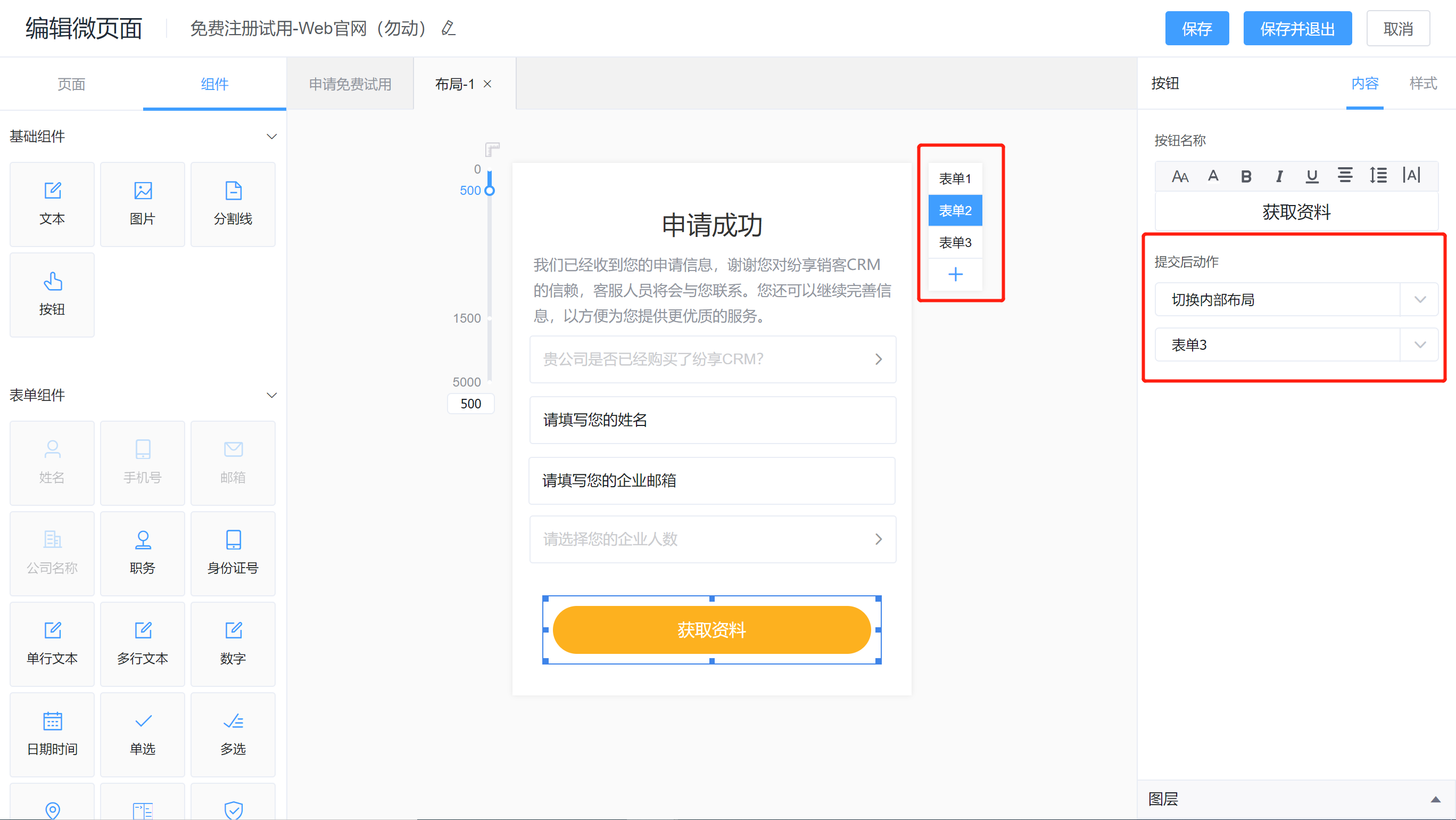Select 表单3 in the form switcher
Viewport: 1456px width, 820px height.
955,243
